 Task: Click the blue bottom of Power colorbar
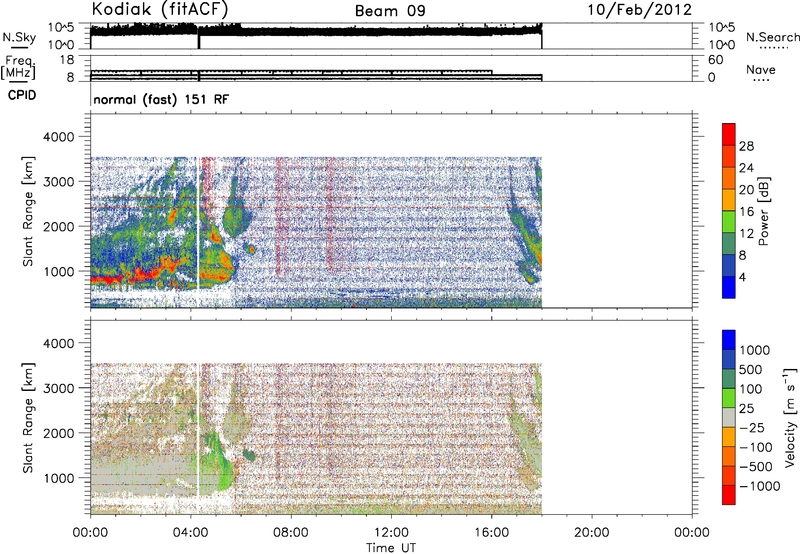tap(729, 287)
